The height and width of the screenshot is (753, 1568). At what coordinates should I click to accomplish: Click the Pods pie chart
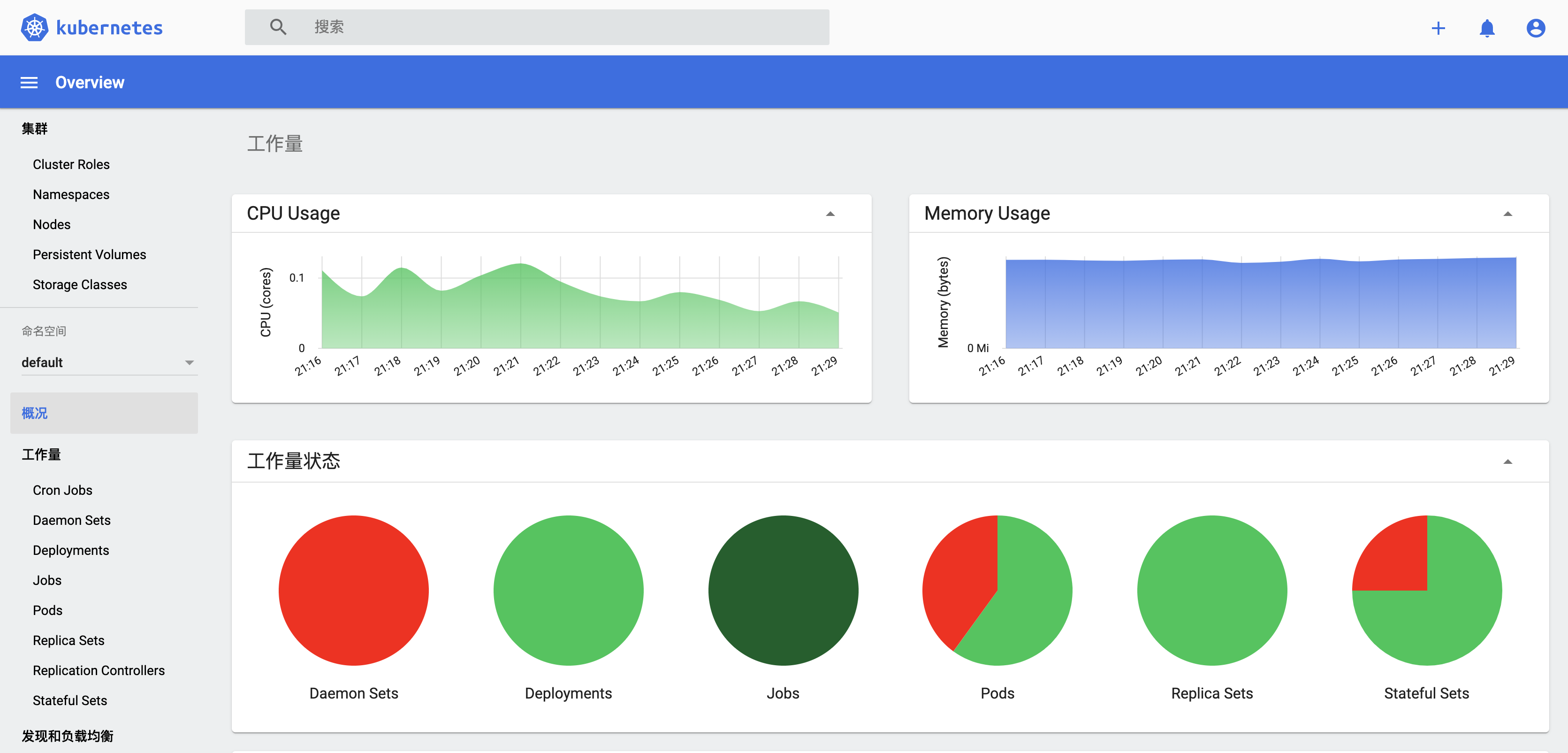[x=997, y=591]
